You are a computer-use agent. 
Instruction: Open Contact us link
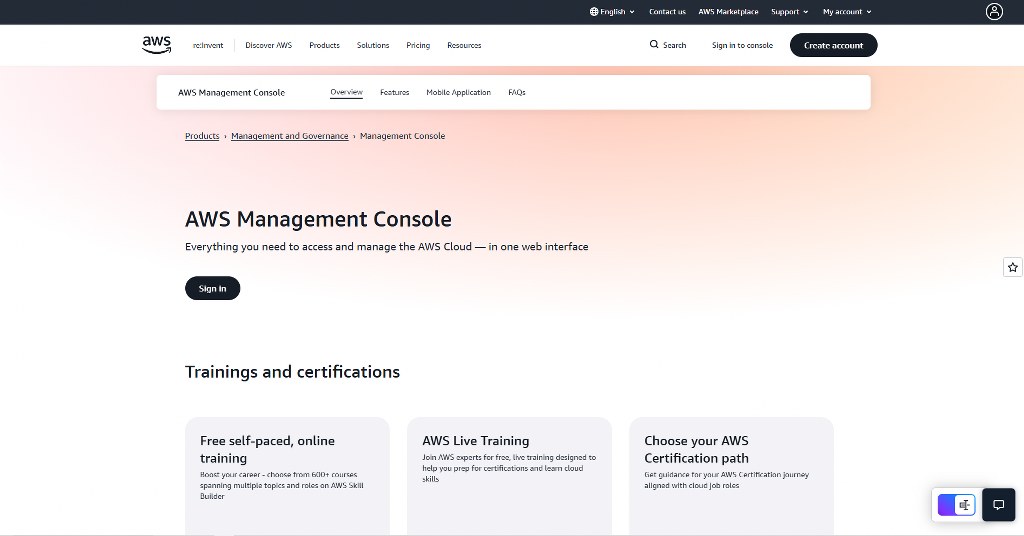[667, 12]
